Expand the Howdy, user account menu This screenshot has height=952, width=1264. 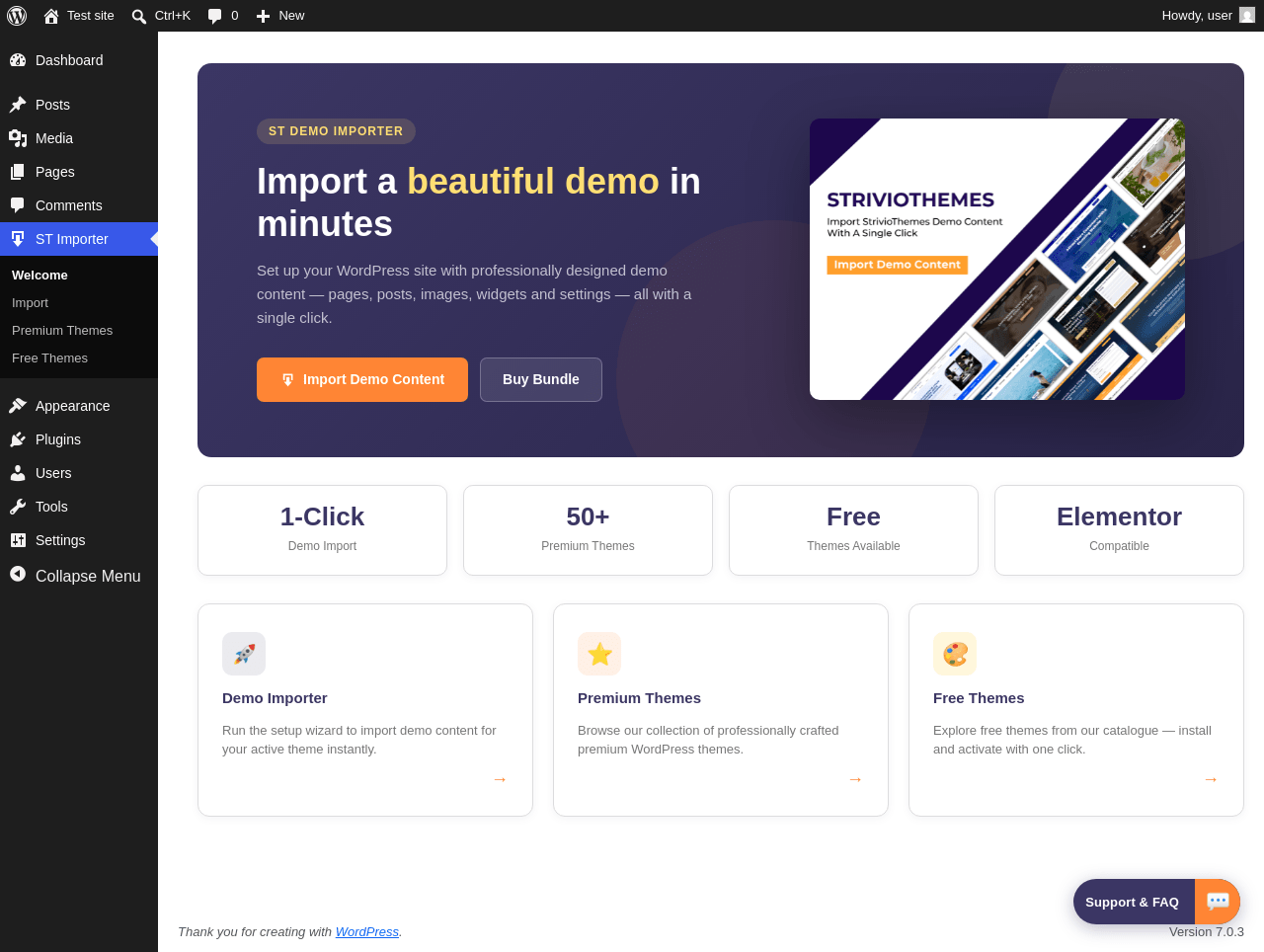pyautogui.click(x=1209, y=16)
